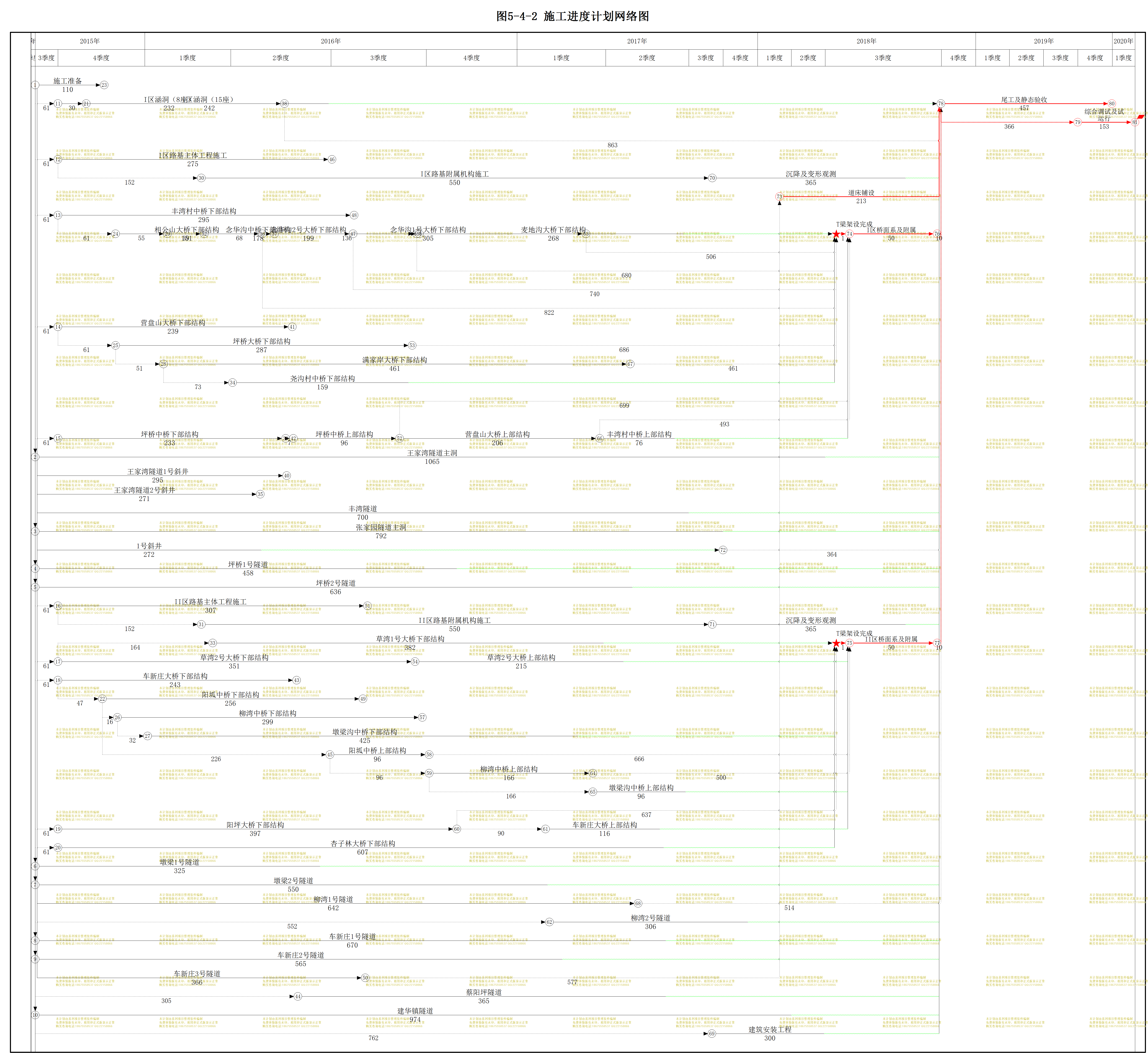Select the 2018年 year header
The height and width of the screenshot is (1053, 1148).
tap(866, 41)
